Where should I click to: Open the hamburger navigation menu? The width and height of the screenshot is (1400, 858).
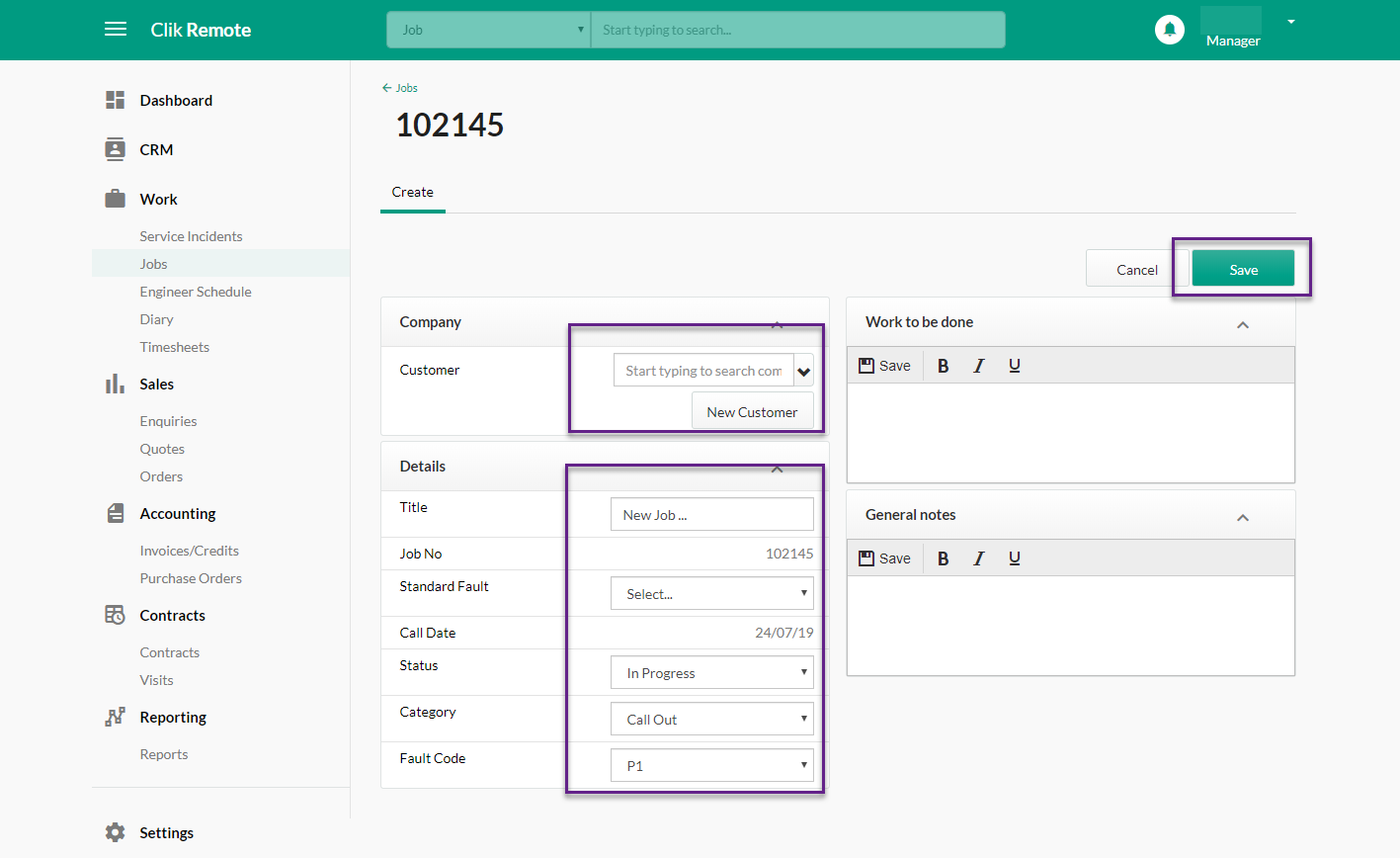point(116,29)
